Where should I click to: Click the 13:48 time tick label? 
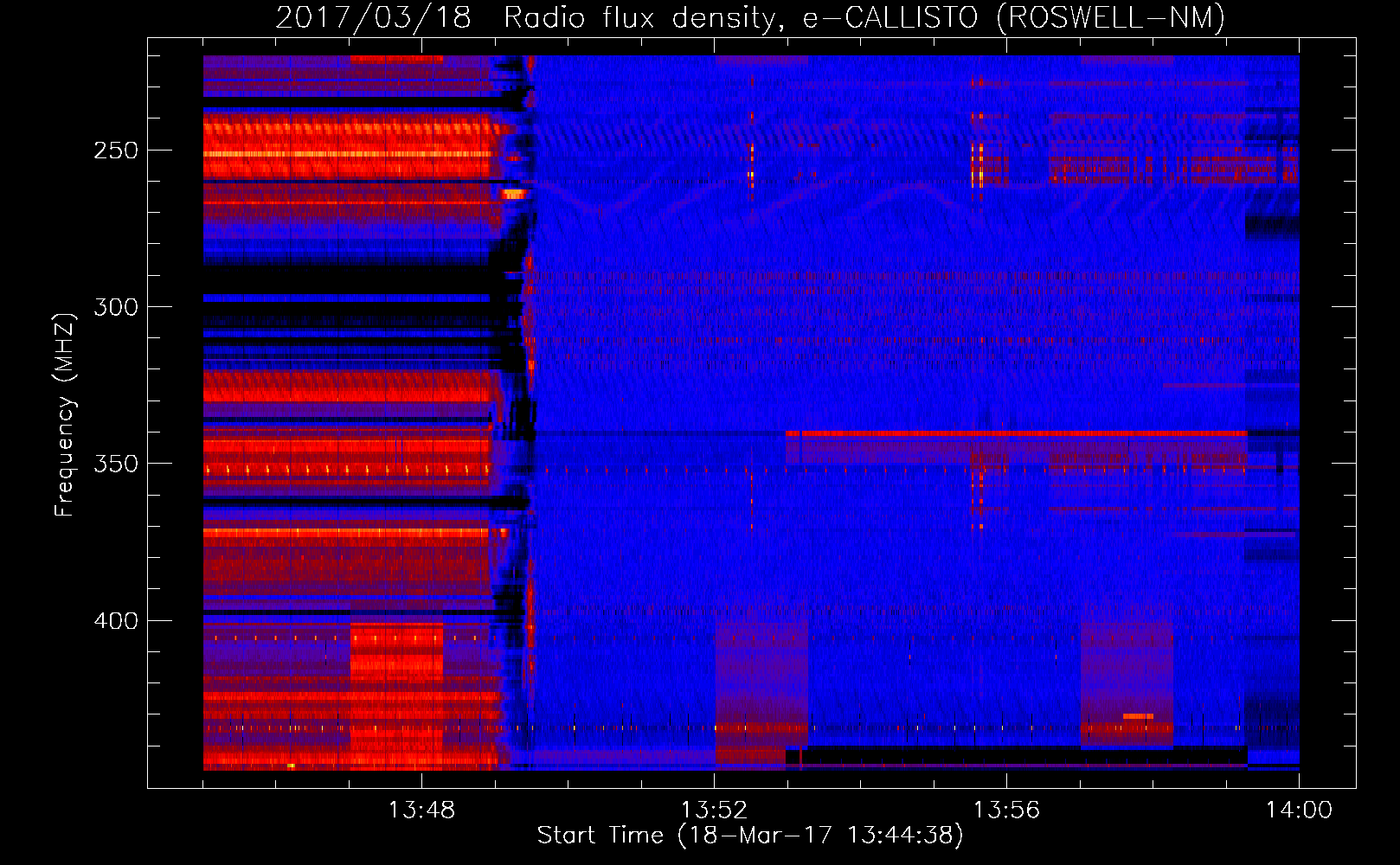(421, 811)
